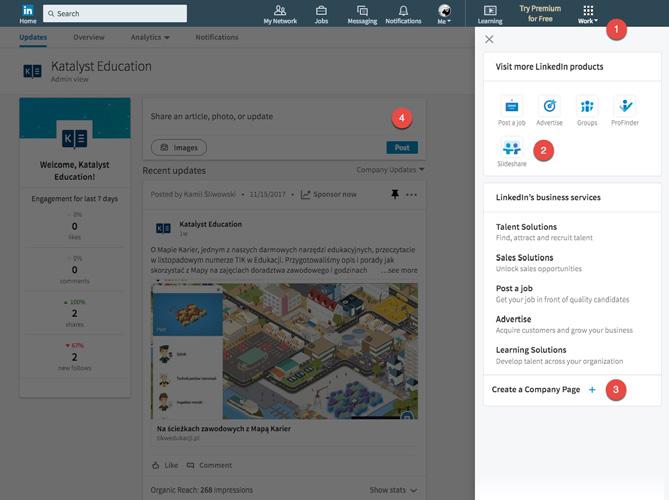This screenshot has width=669, height=500.
Task: Click Katalyst Education post author avatar
Action: click(x=163, y=229)
